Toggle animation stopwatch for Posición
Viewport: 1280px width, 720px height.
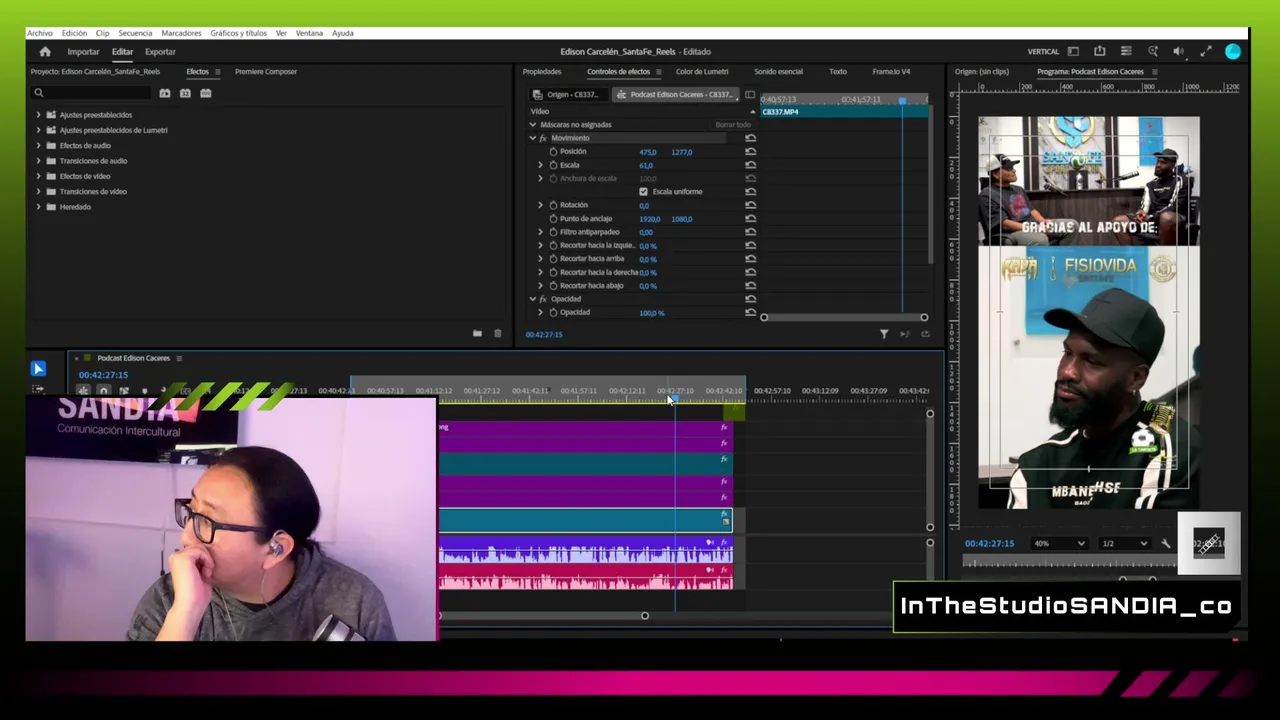click(x=553, y=152)
